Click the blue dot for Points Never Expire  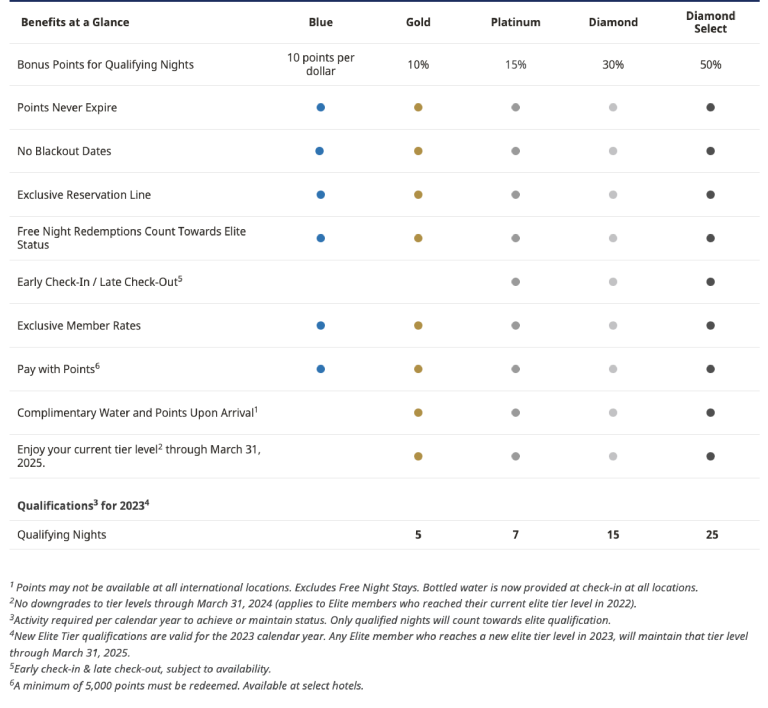[x=320, y=107]
